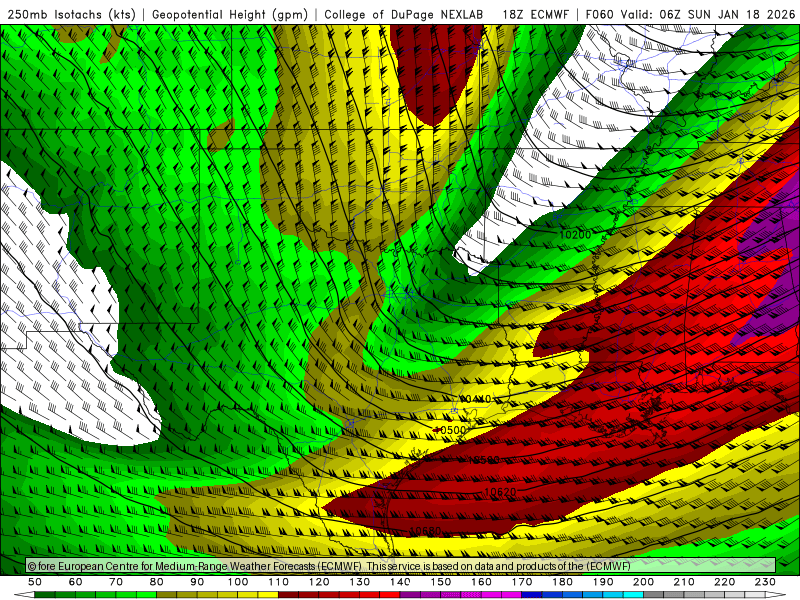The height and width of the screenshot is (600, 800).
Task: Click the 140 label on the color scale
Action: click(x=400, y=582)
